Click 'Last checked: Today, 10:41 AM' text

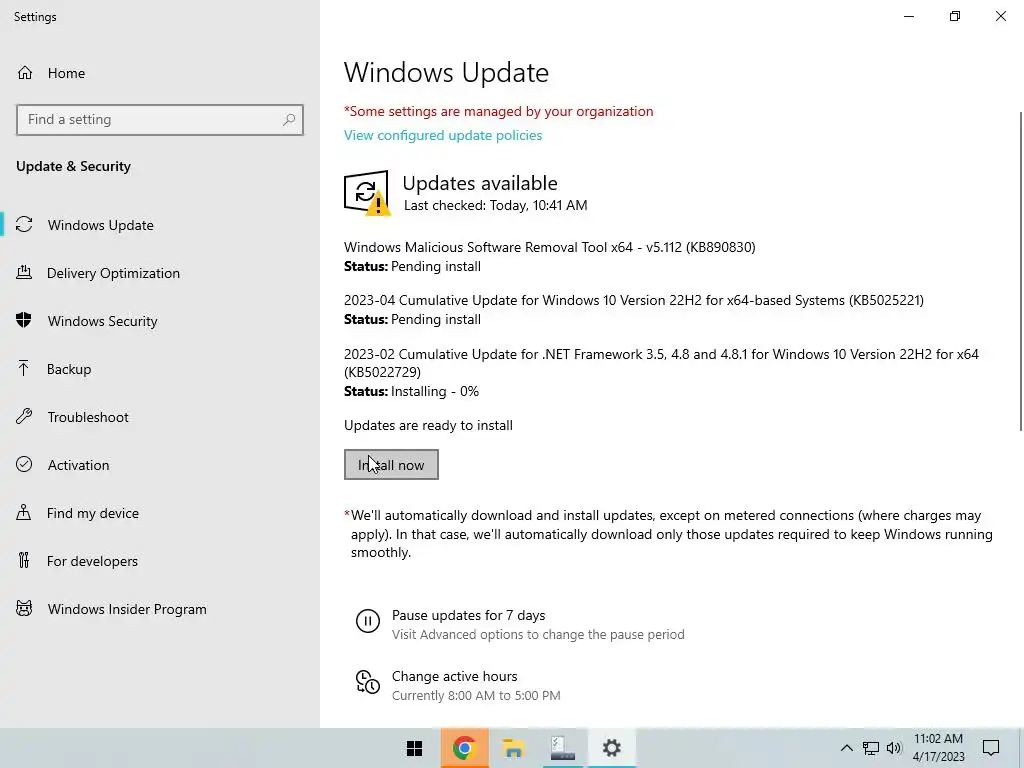[x=496, y=205]
